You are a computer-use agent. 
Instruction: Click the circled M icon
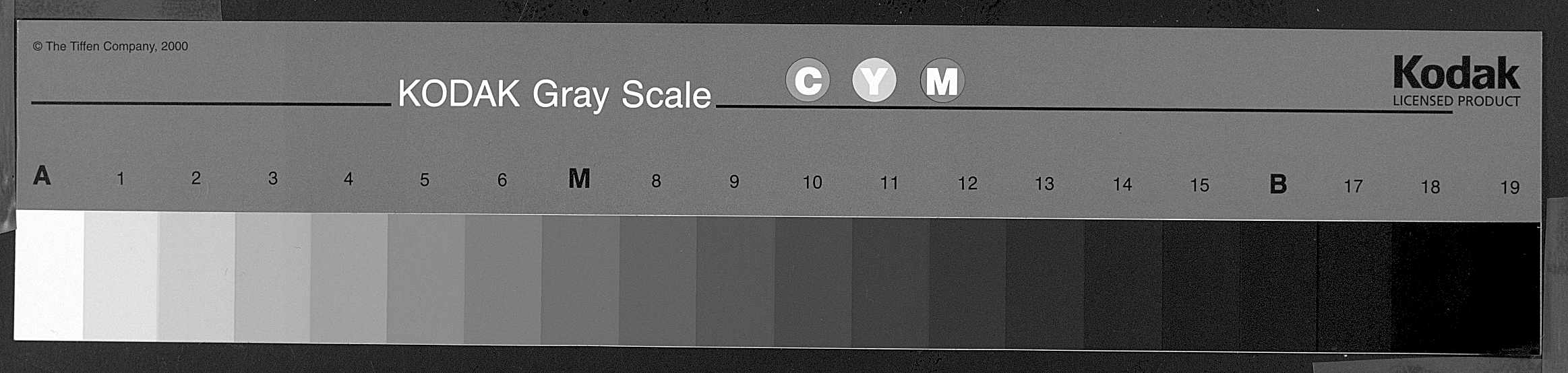tap(942, 81)
